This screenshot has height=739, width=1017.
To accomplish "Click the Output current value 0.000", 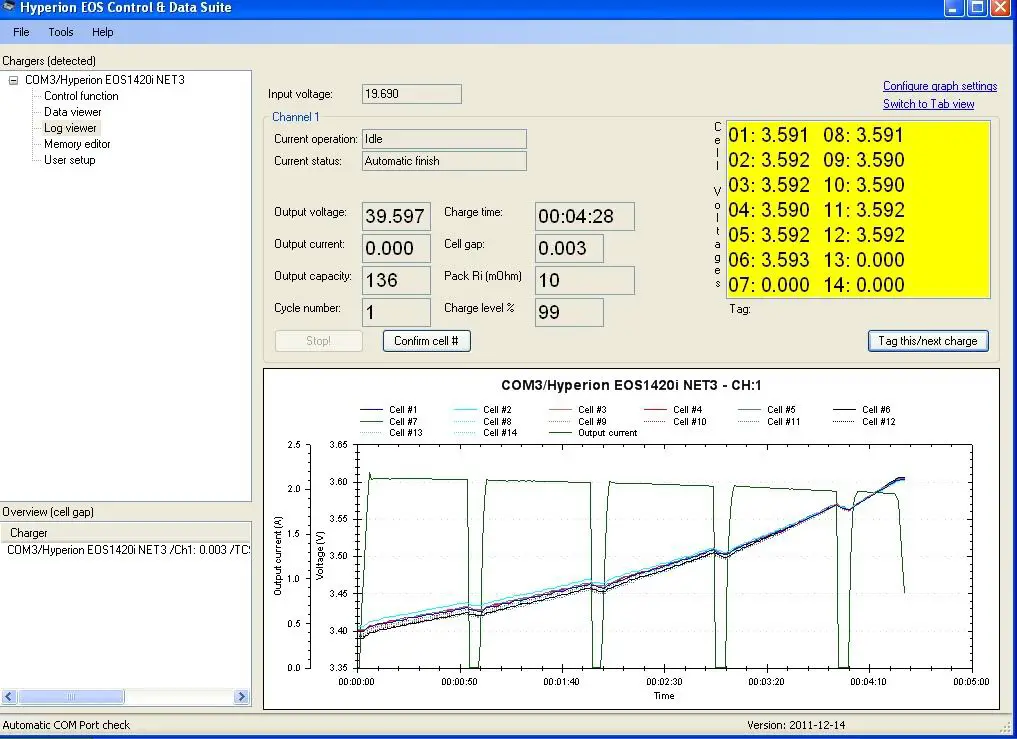I will click(x=396, y=248).
